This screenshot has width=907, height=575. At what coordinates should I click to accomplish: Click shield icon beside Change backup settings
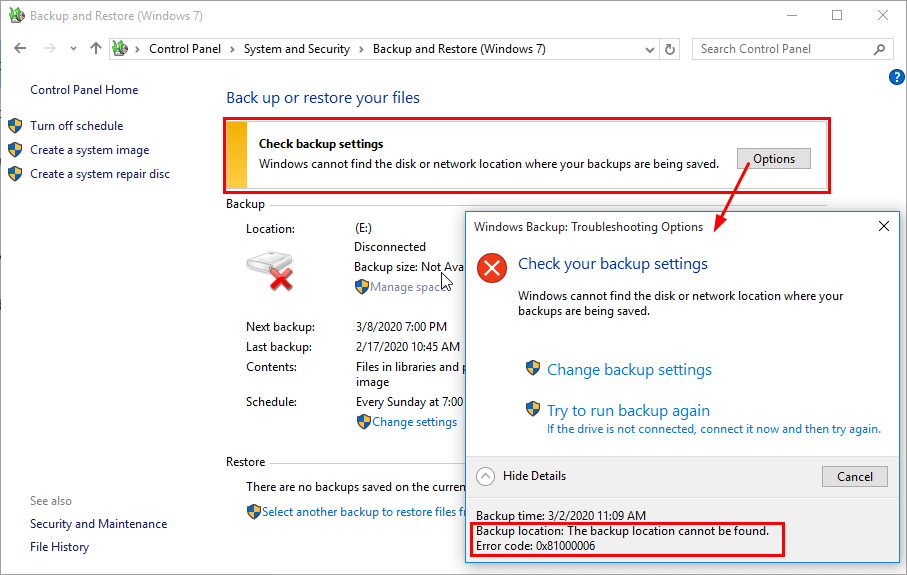tap(533, 368)
